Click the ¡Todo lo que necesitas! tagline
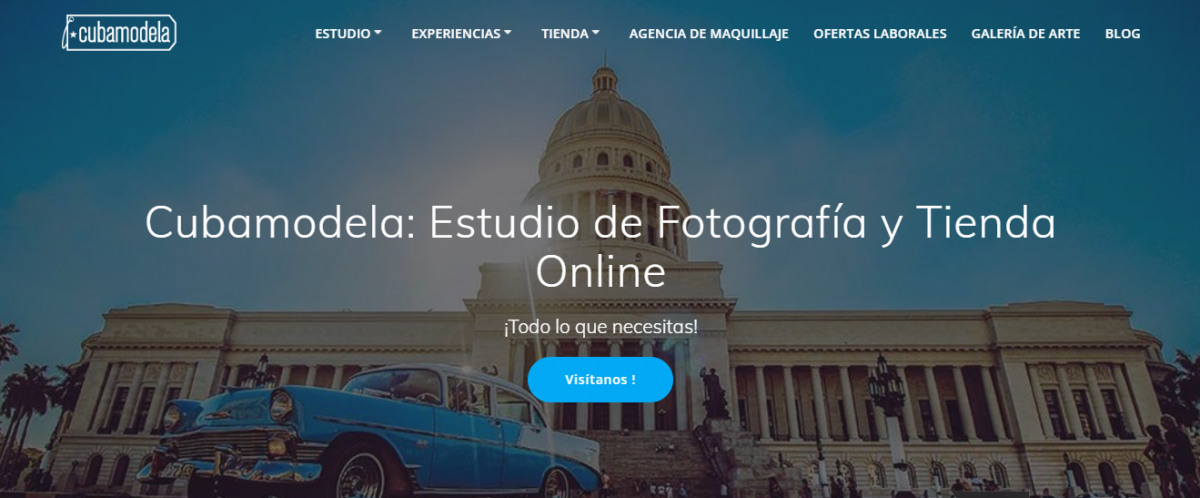 [600, 327]
